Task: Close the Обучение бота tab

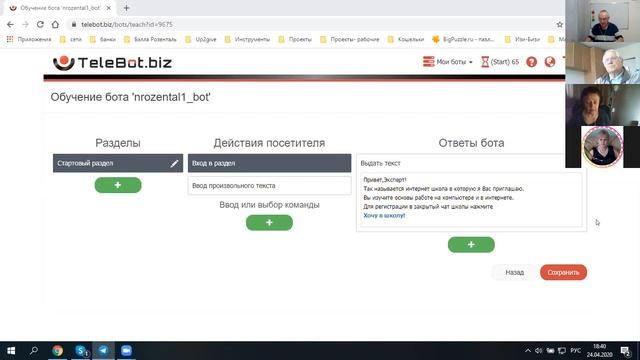Action: click(109, 8)
